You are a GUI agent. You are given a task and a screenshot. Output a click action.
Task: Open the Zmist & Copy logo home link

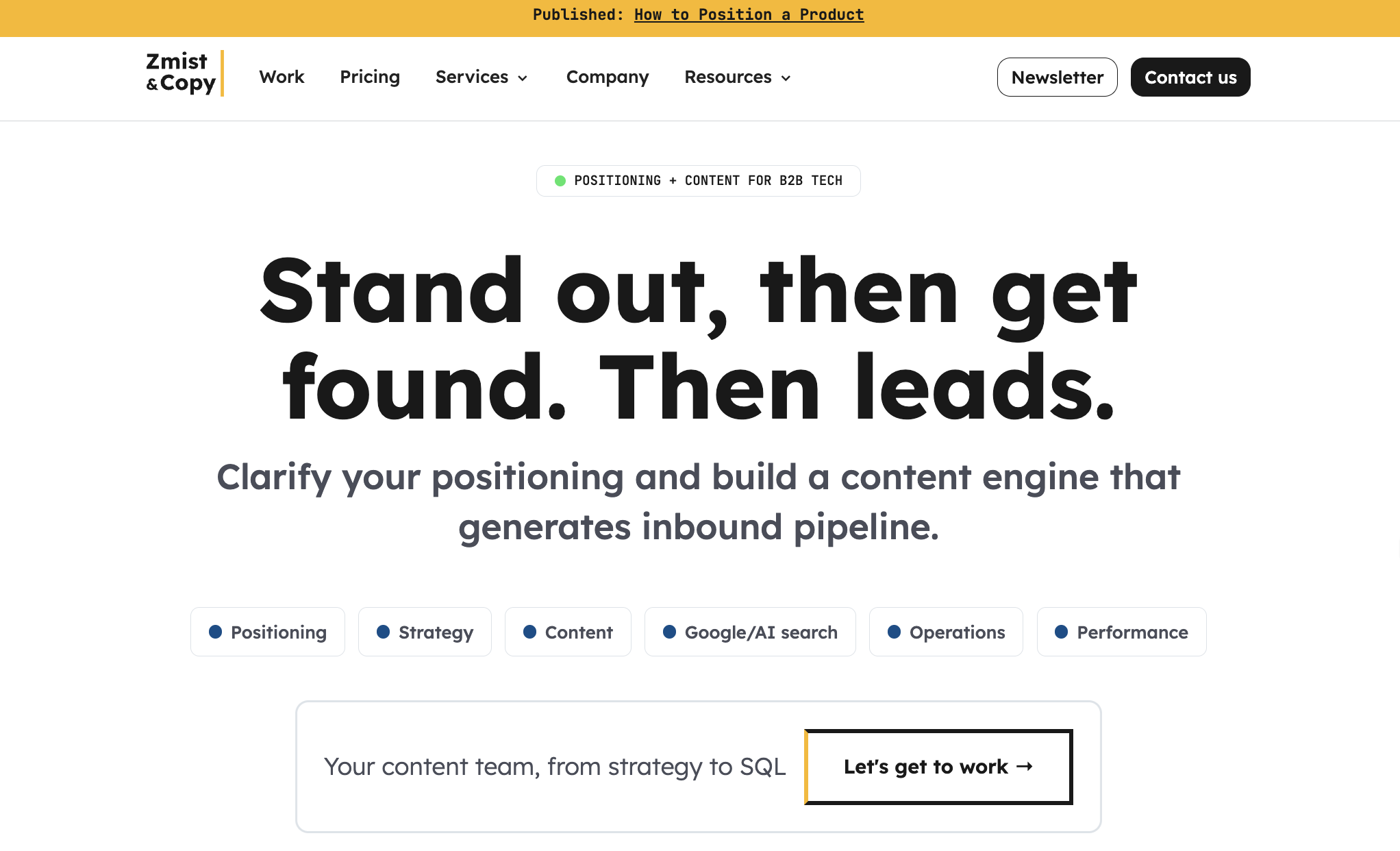(184, 73)
